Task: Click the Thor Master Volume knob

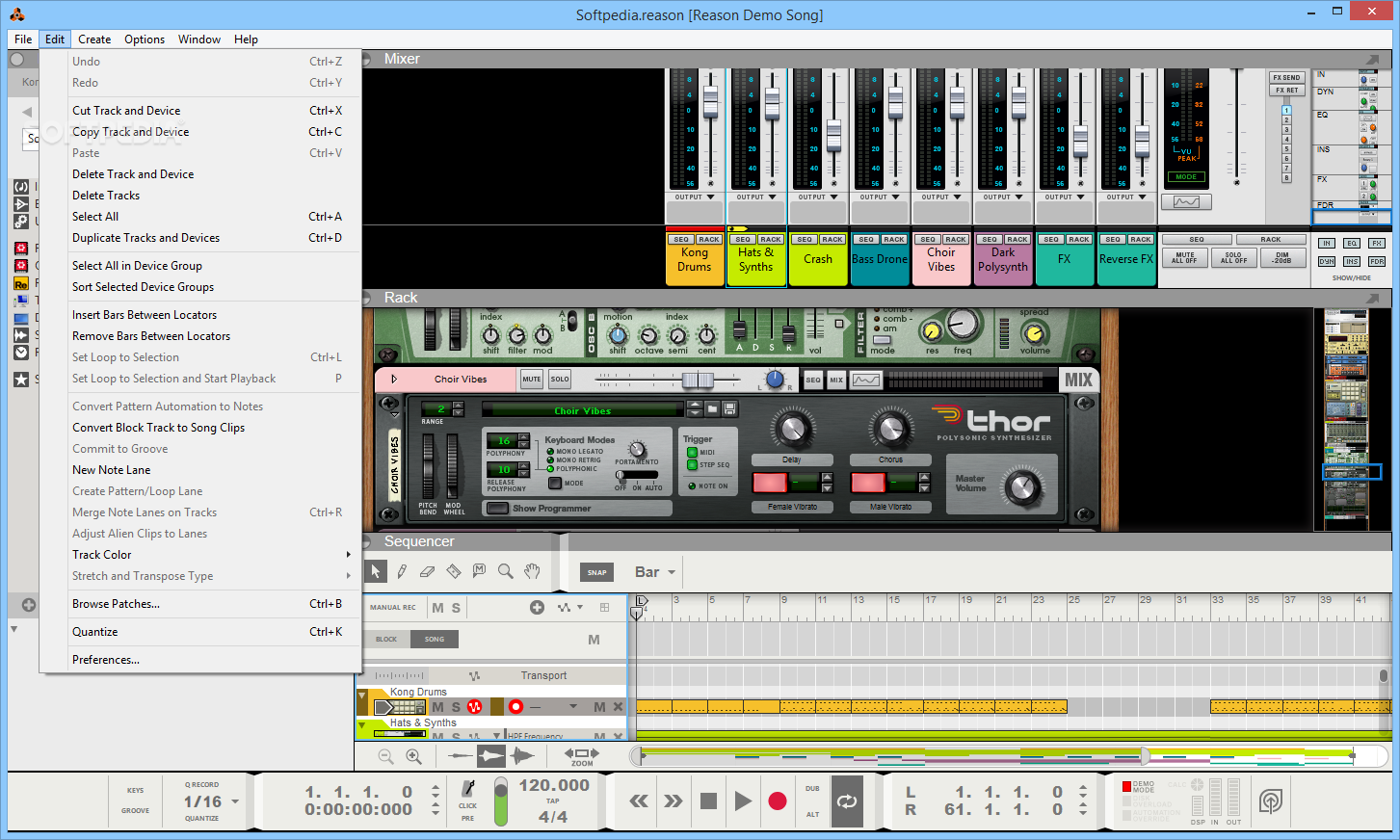Action: click(x=1022, y=487)
